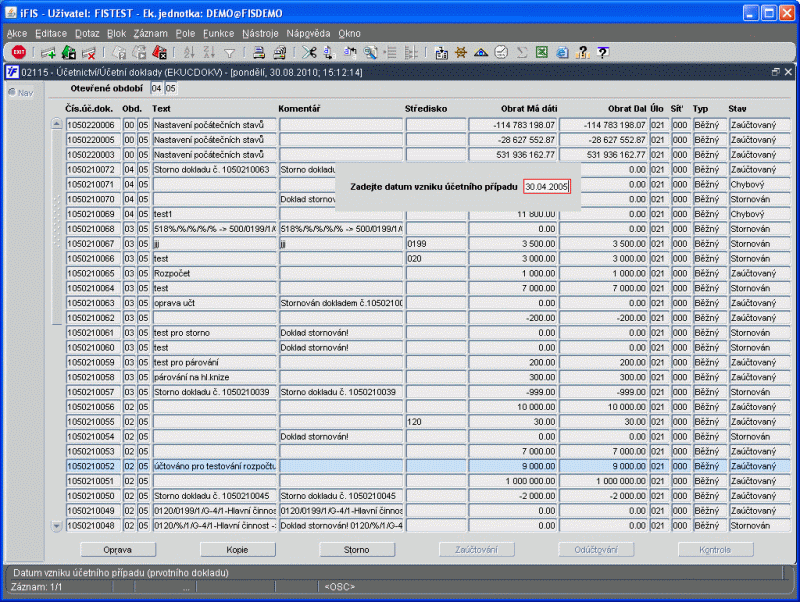
Task: Click the print setup icon
Action: [x=279, y=52]
